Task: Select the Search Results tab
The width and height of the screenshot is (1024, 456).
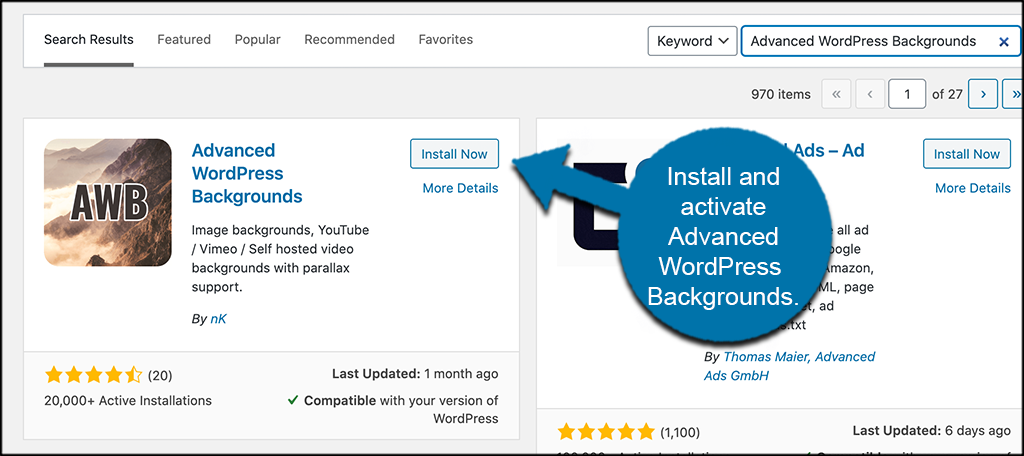Action: coord(89,40)
